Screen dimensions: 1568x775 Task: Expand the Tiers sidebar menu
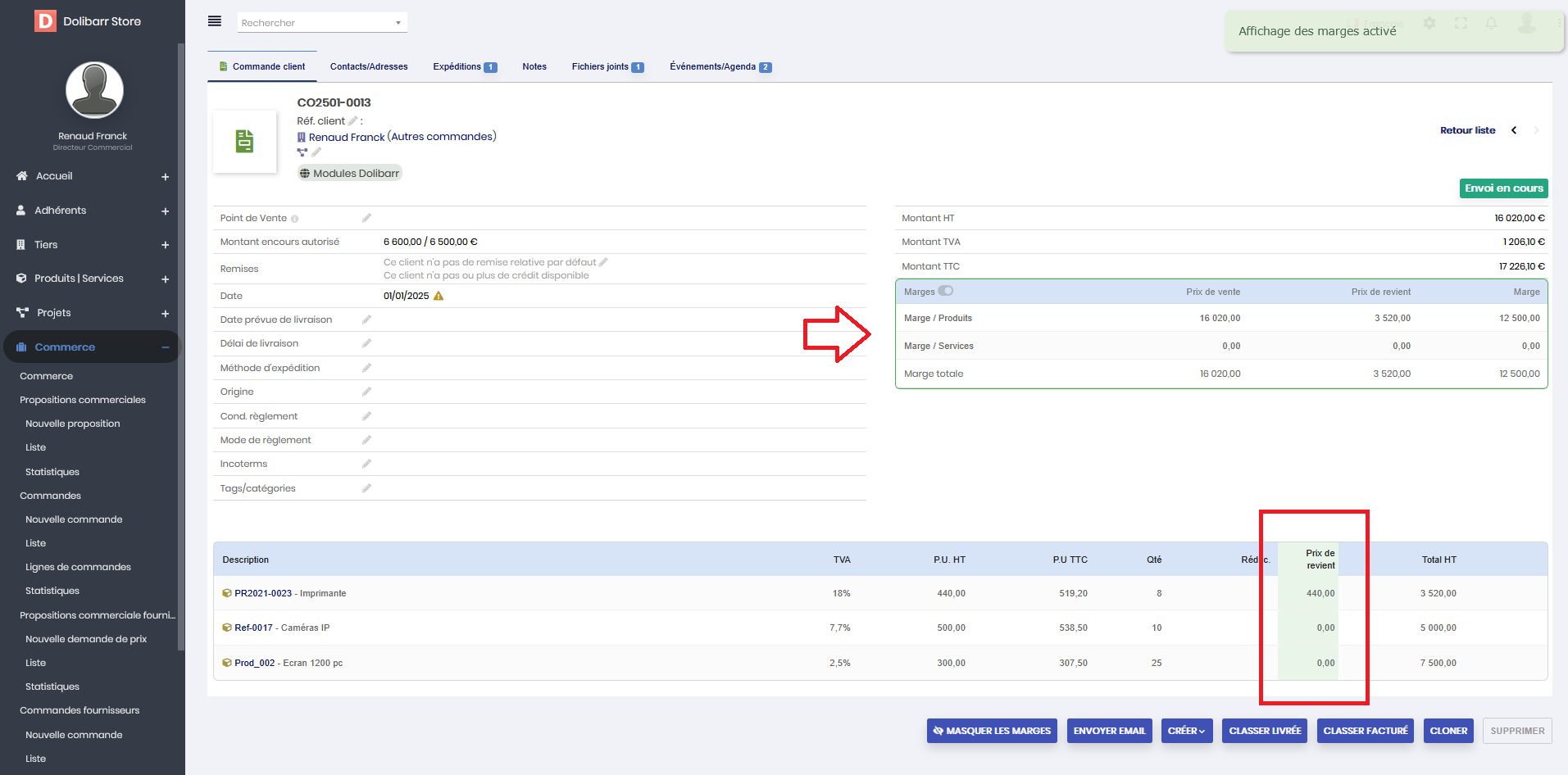(165, 245)
